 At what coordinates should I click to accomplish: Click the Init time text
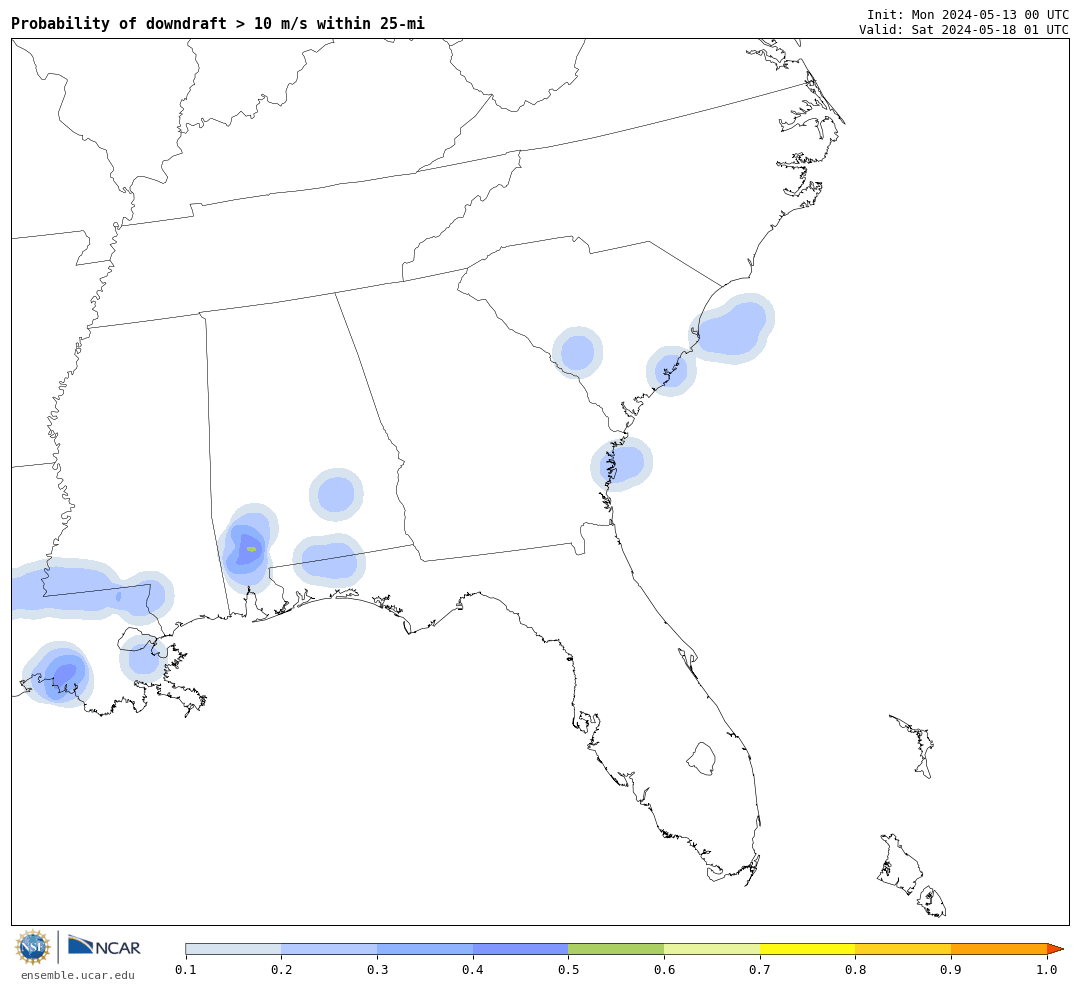967,14
